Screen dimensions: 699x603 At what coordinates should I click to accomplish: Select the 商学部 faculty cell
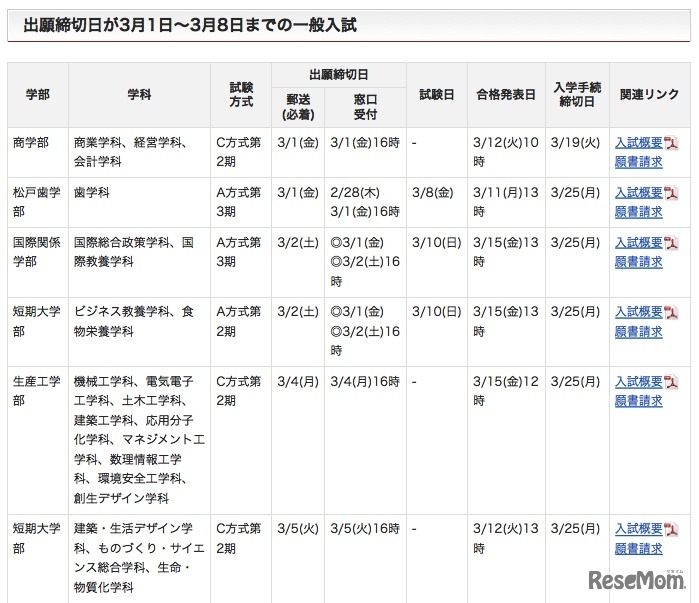tap(38, 152)
